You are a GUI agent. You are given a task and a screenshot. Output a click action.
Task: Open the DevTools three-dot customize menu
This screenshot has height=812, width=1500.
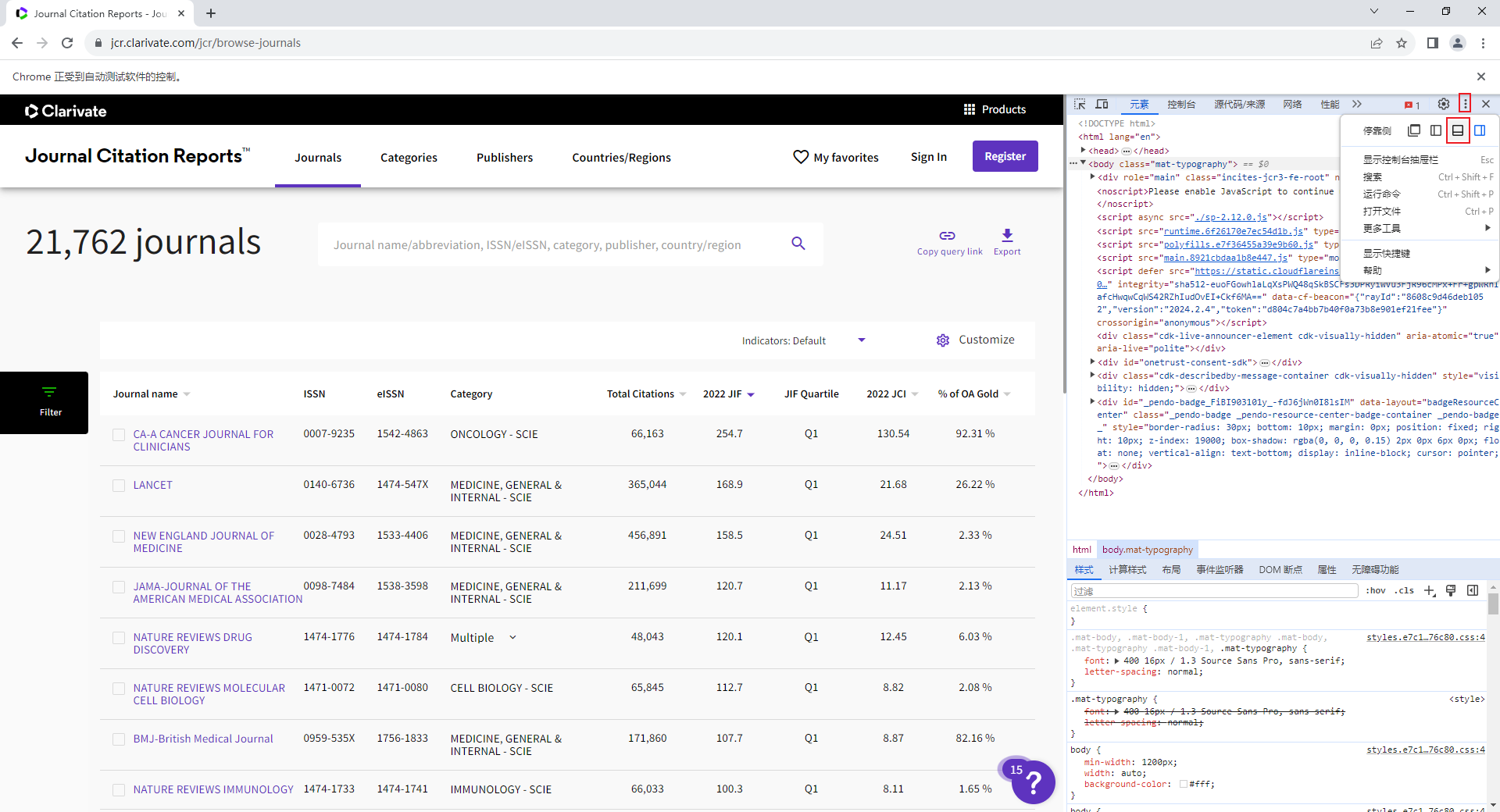click(x=1465, y=104)
